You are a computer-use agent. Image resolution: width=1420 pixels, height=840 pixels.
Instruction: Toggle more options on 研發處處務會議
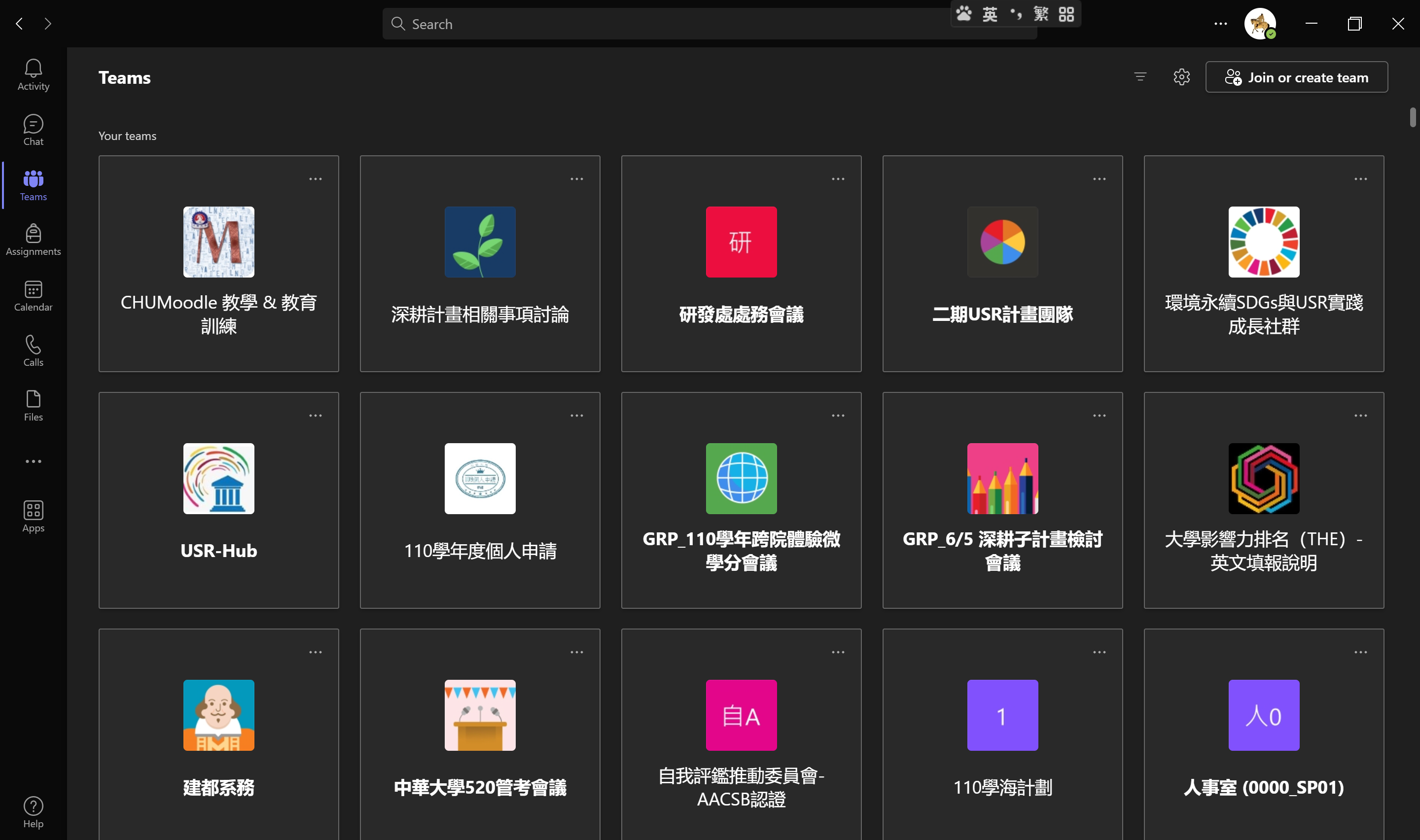point(838,179)
